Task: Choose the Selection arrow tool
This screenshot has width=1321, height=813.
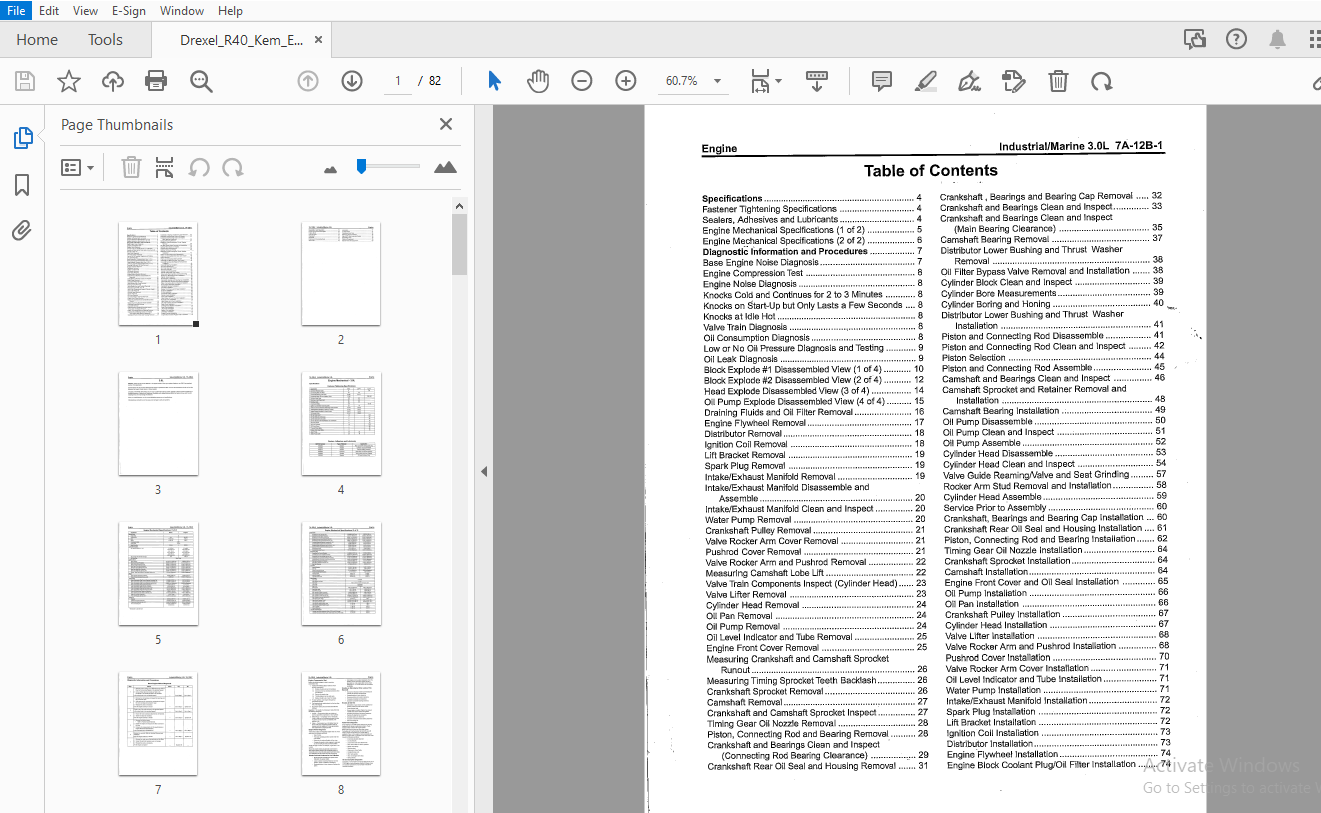Action: coord(494,81)
